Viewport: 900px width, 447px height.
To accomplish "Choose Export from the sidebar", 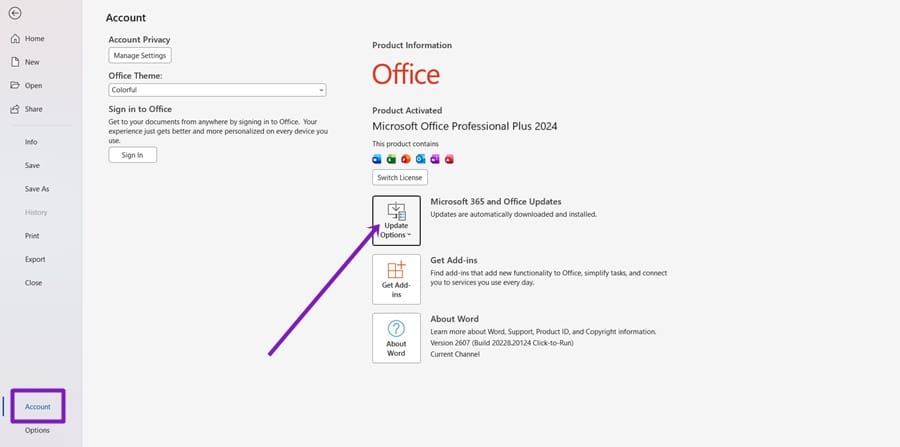I will [35, 259].
